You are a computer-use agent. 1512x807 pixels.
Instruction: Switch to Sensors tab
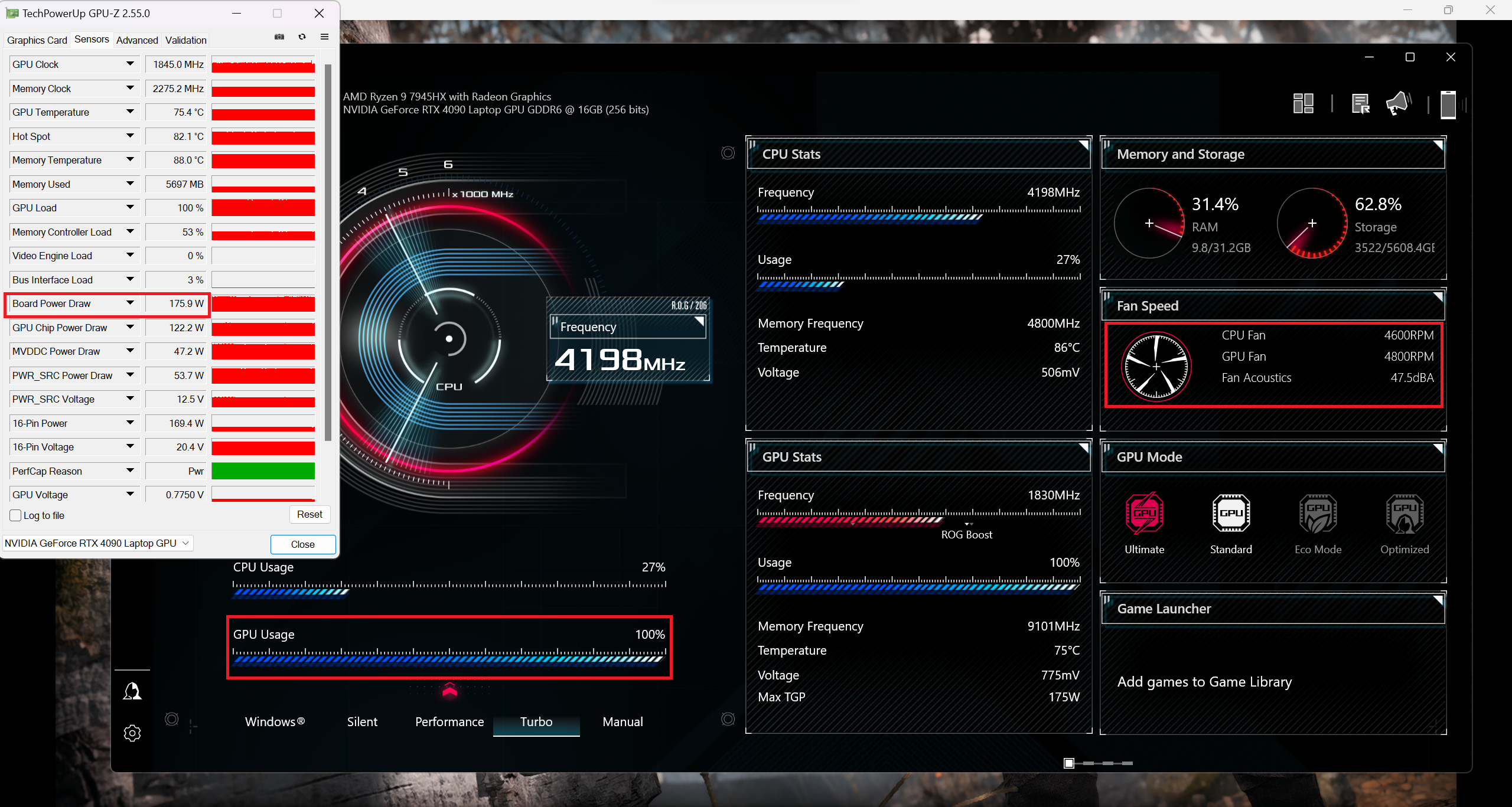point(92,39)
